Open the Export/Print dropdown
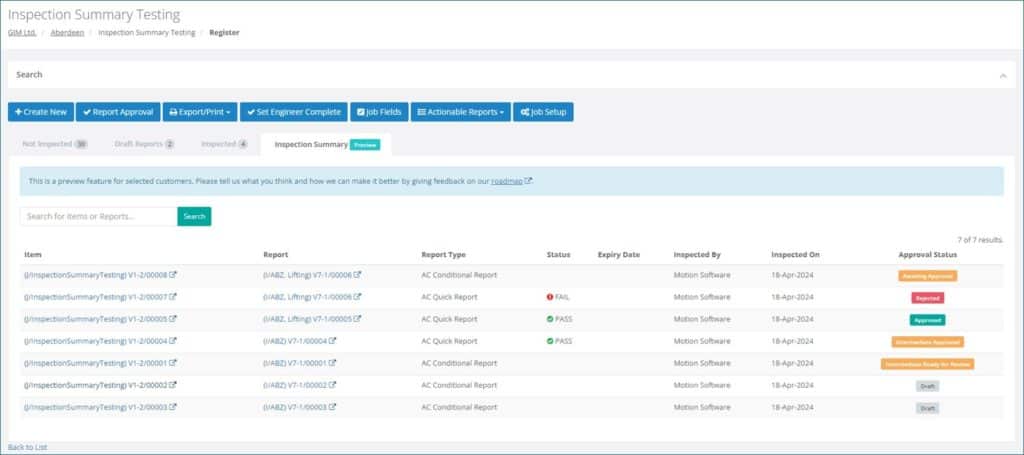The image size is (1024, 455). tap(200, 112)
